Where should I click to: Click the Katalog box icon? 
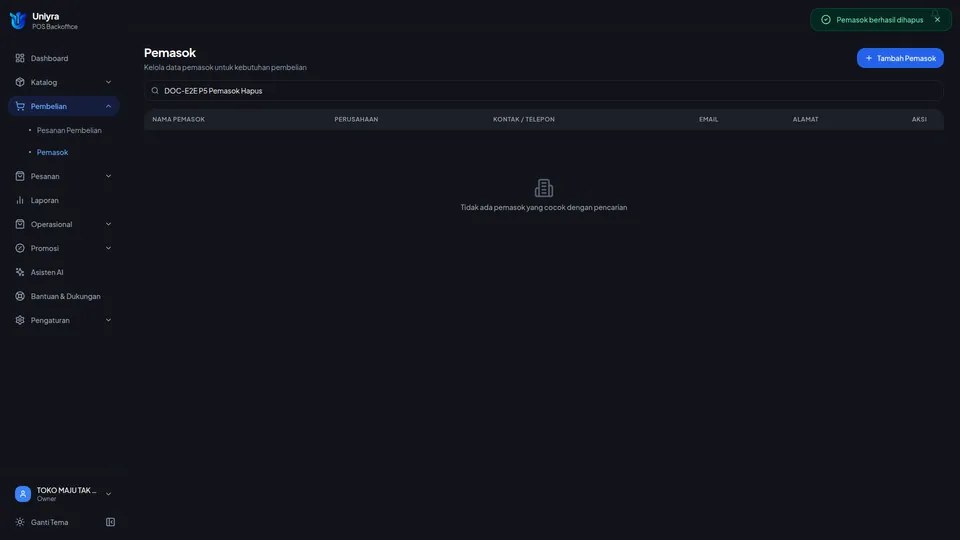tap(20, 82)
